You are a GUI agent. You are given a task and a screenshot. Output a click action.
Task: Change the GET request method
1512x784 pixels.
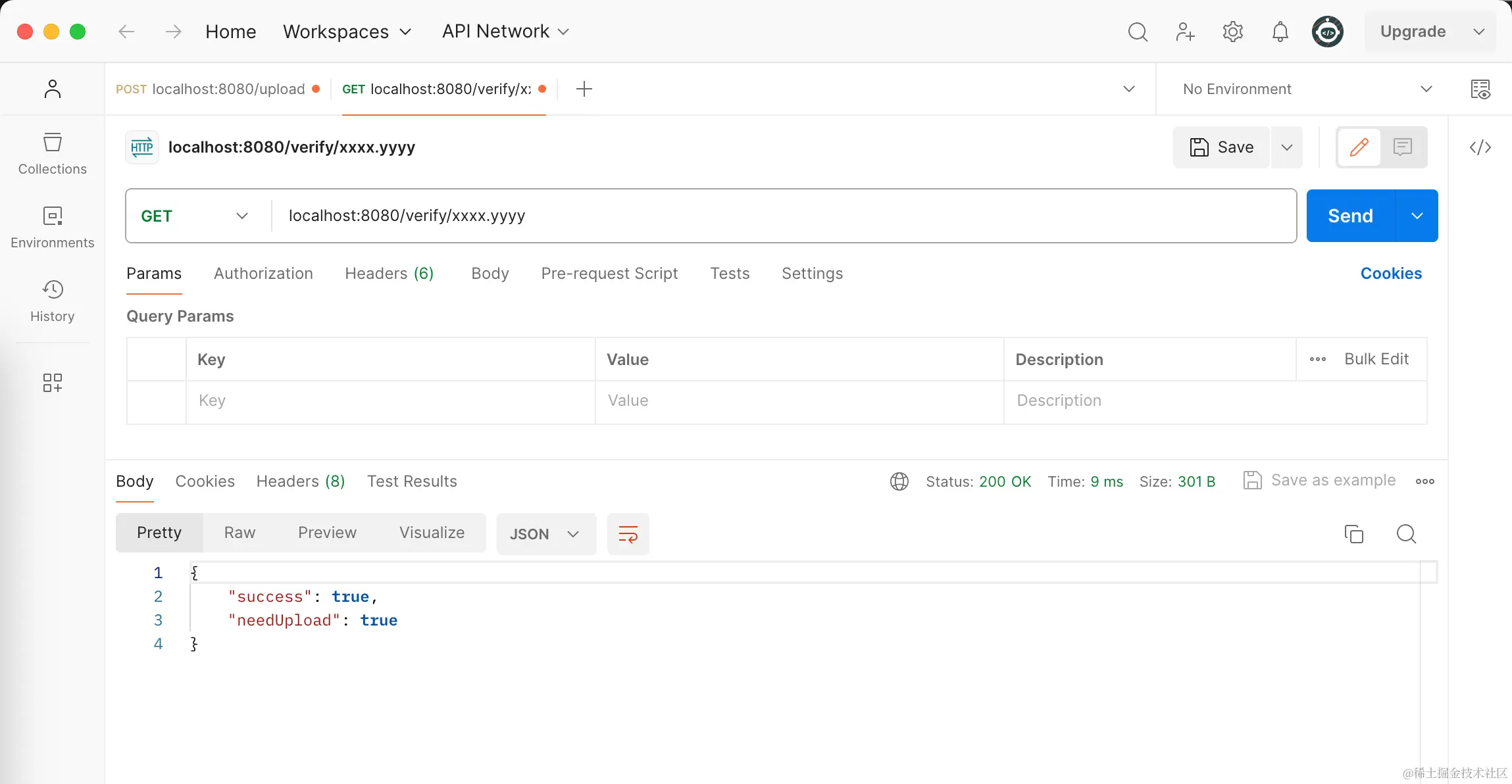click(x=195, y=216)
